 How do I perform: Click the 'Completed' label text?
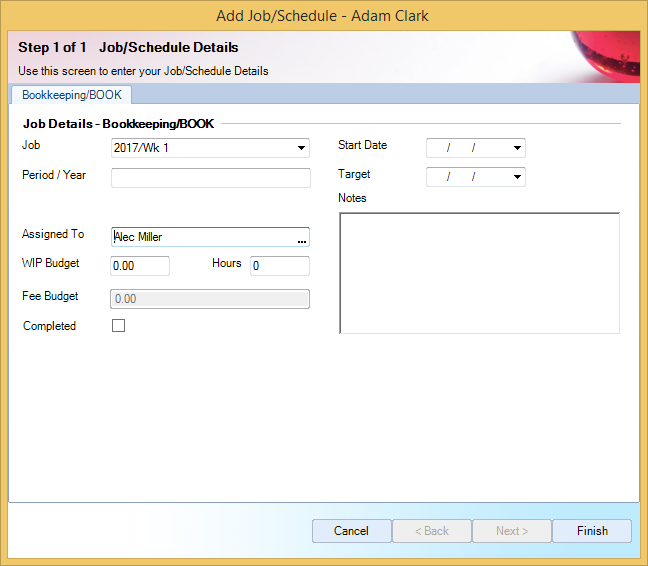point(49,326)
